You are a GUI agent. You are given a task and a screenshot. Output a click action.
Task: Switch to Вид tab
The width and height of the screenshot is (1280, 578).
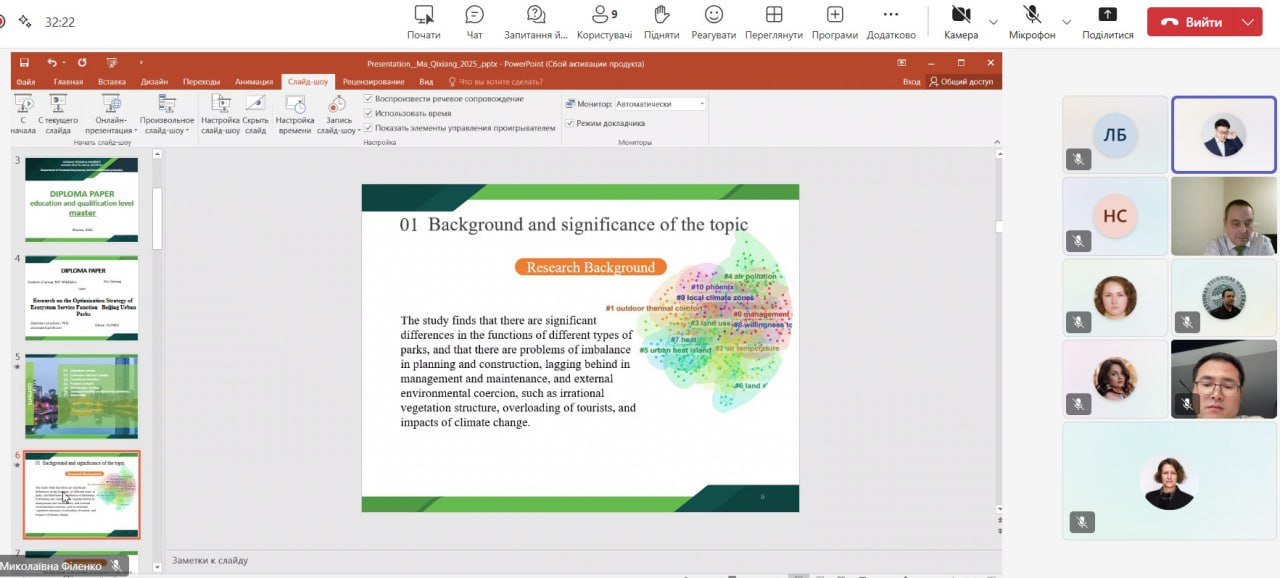426,82
